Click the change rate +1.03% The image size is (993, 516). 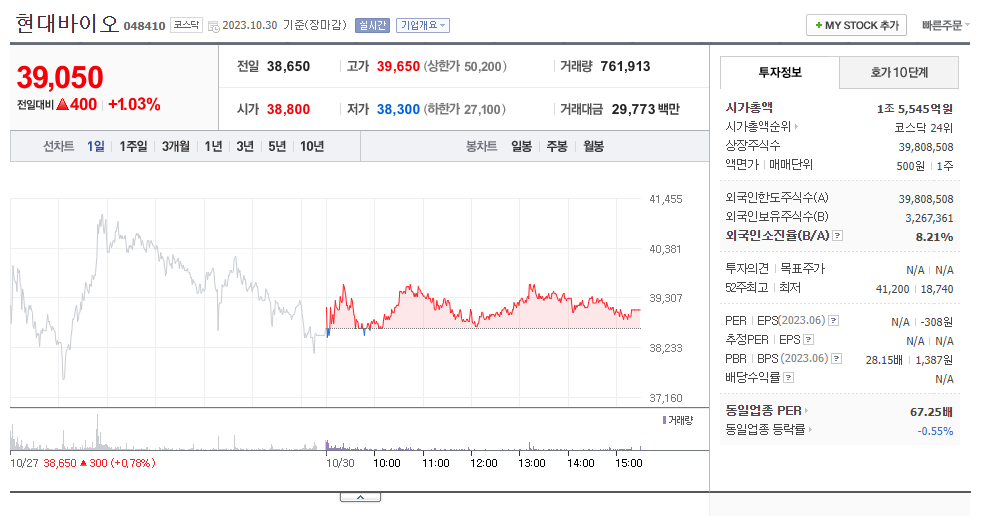coord(134,104)
